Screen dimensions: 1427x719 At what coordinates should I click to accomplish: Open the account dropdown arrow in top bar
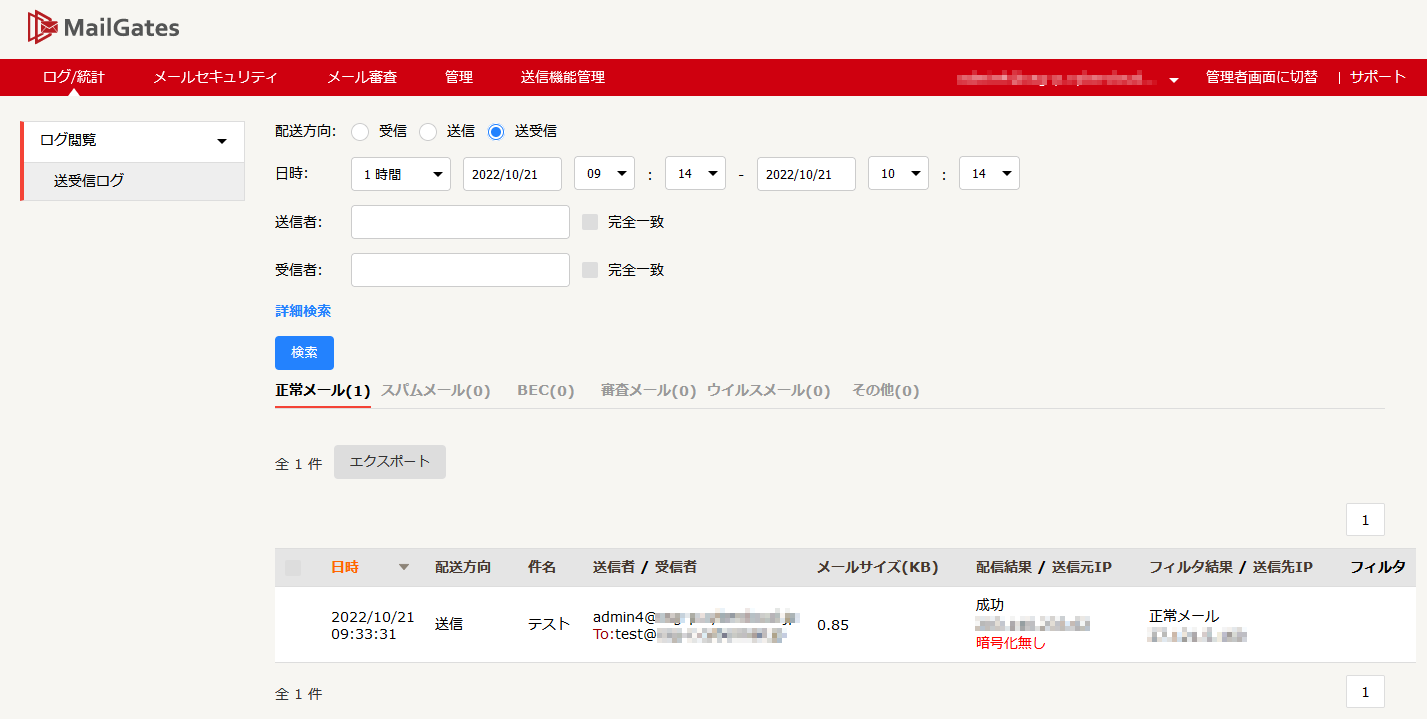(x=1174, y=79)
